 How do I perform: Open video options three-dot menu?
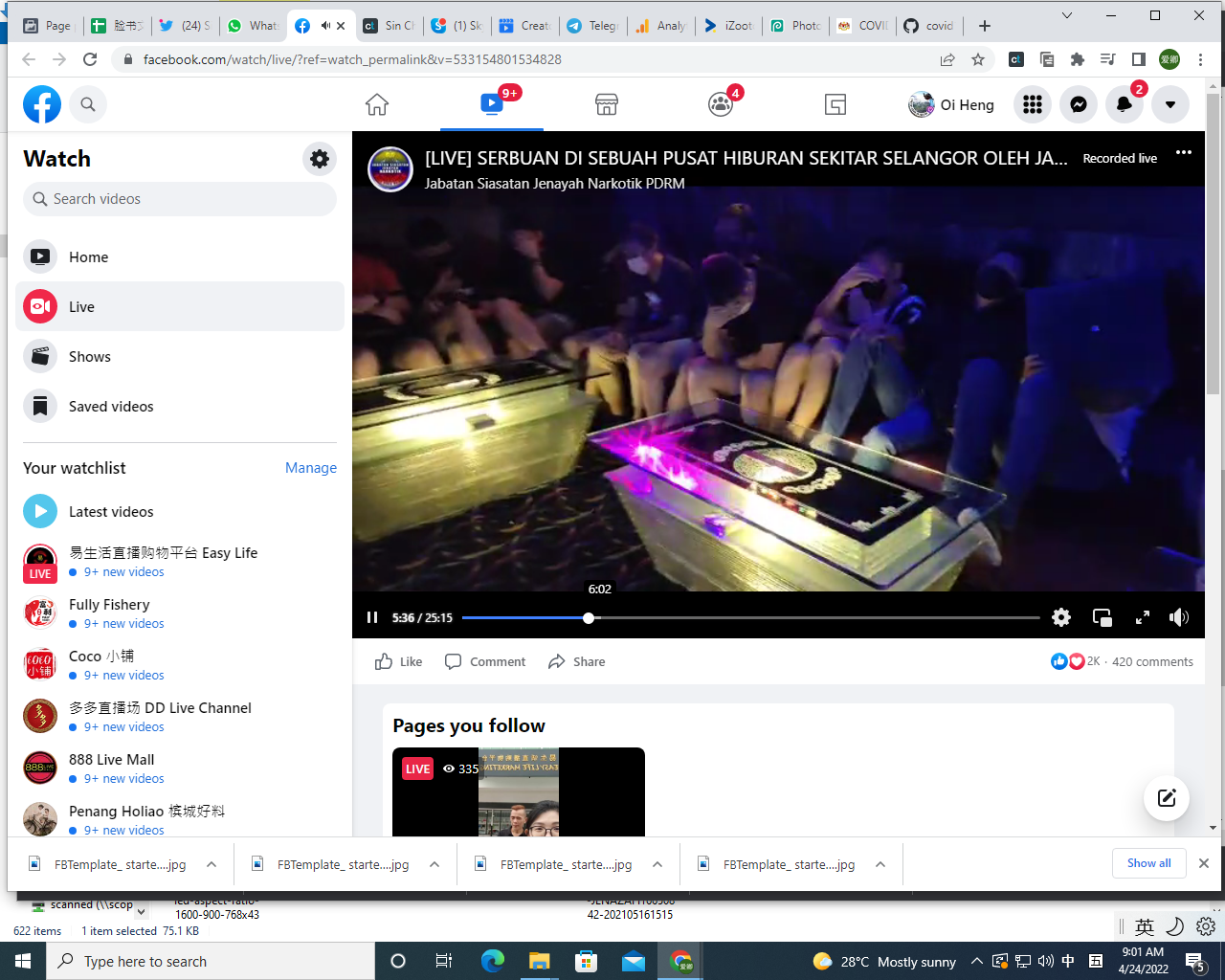click(x=1184, y=153)
